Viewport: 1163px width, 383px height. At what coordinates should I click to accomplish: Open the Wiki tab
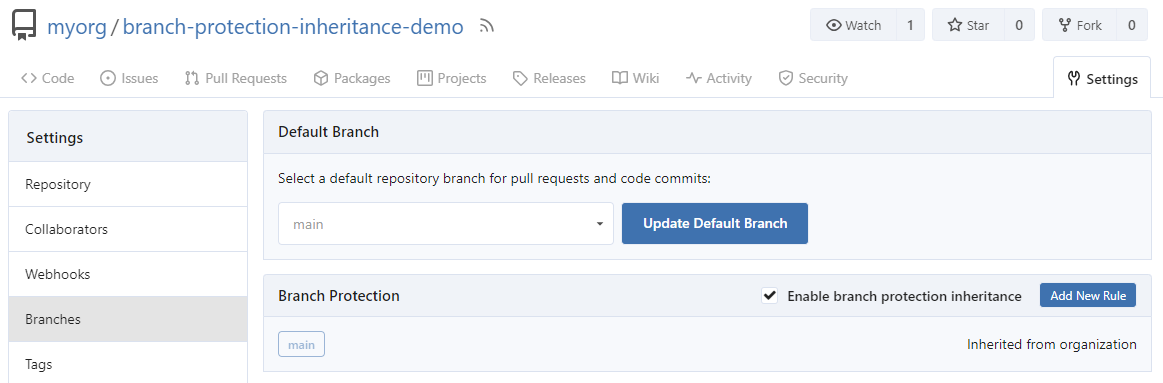(635, 78)
